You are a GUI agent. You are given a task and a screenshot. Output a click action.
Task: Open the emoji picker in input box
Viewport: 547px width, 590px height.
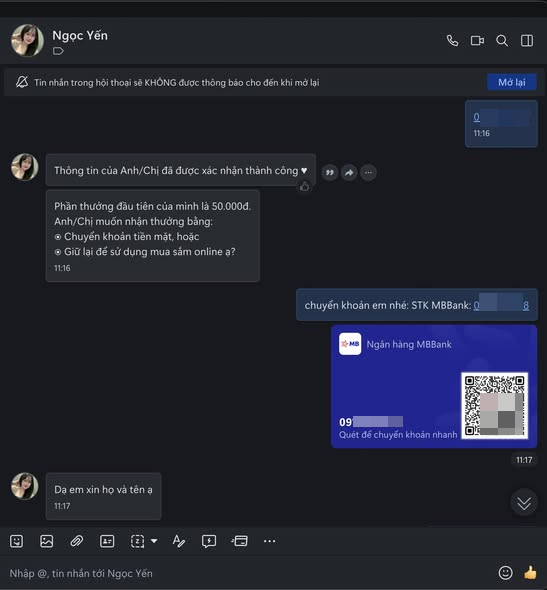(x=505, y=573)
